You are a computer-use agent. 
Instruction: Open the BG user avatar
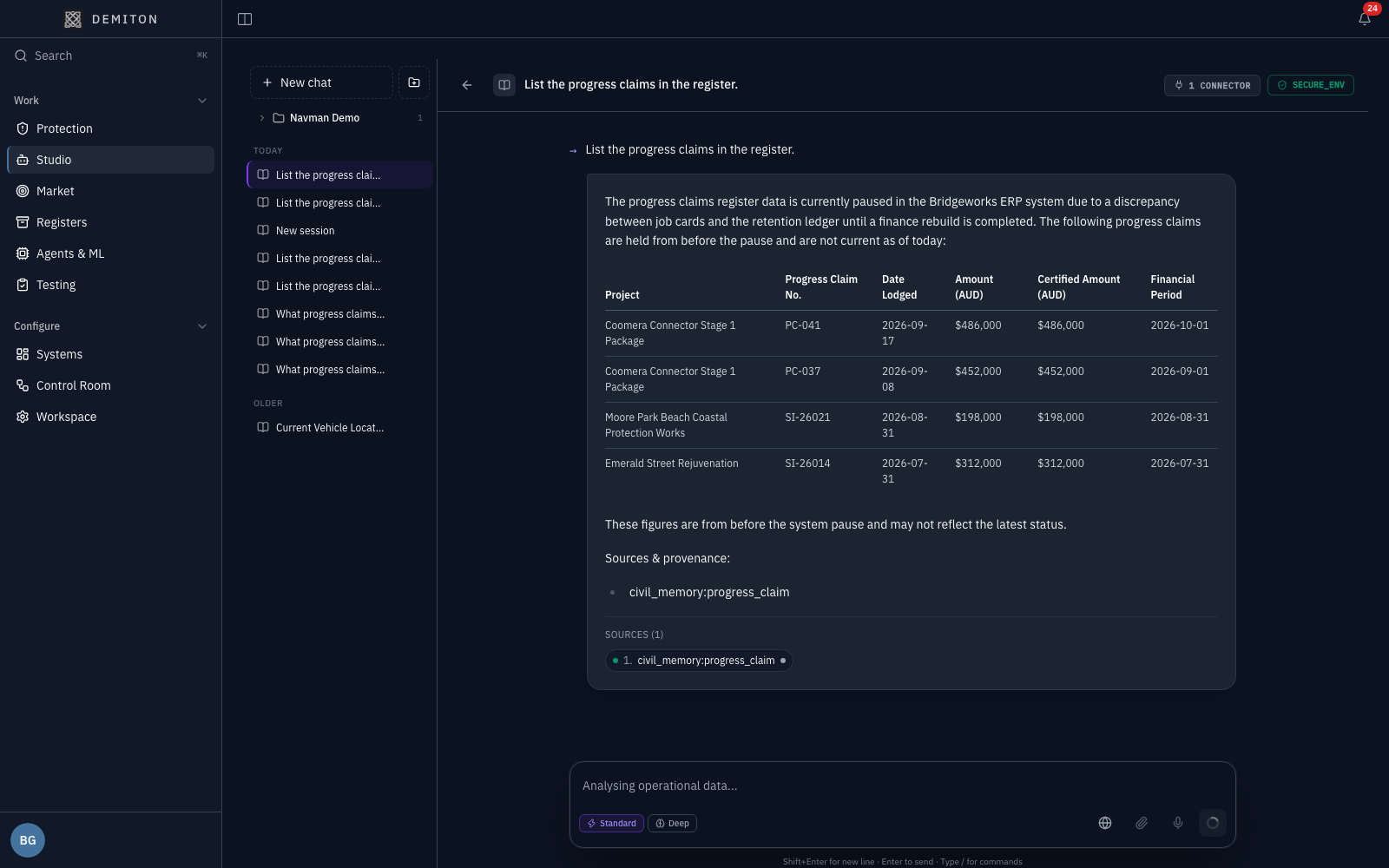coord(28,840)
